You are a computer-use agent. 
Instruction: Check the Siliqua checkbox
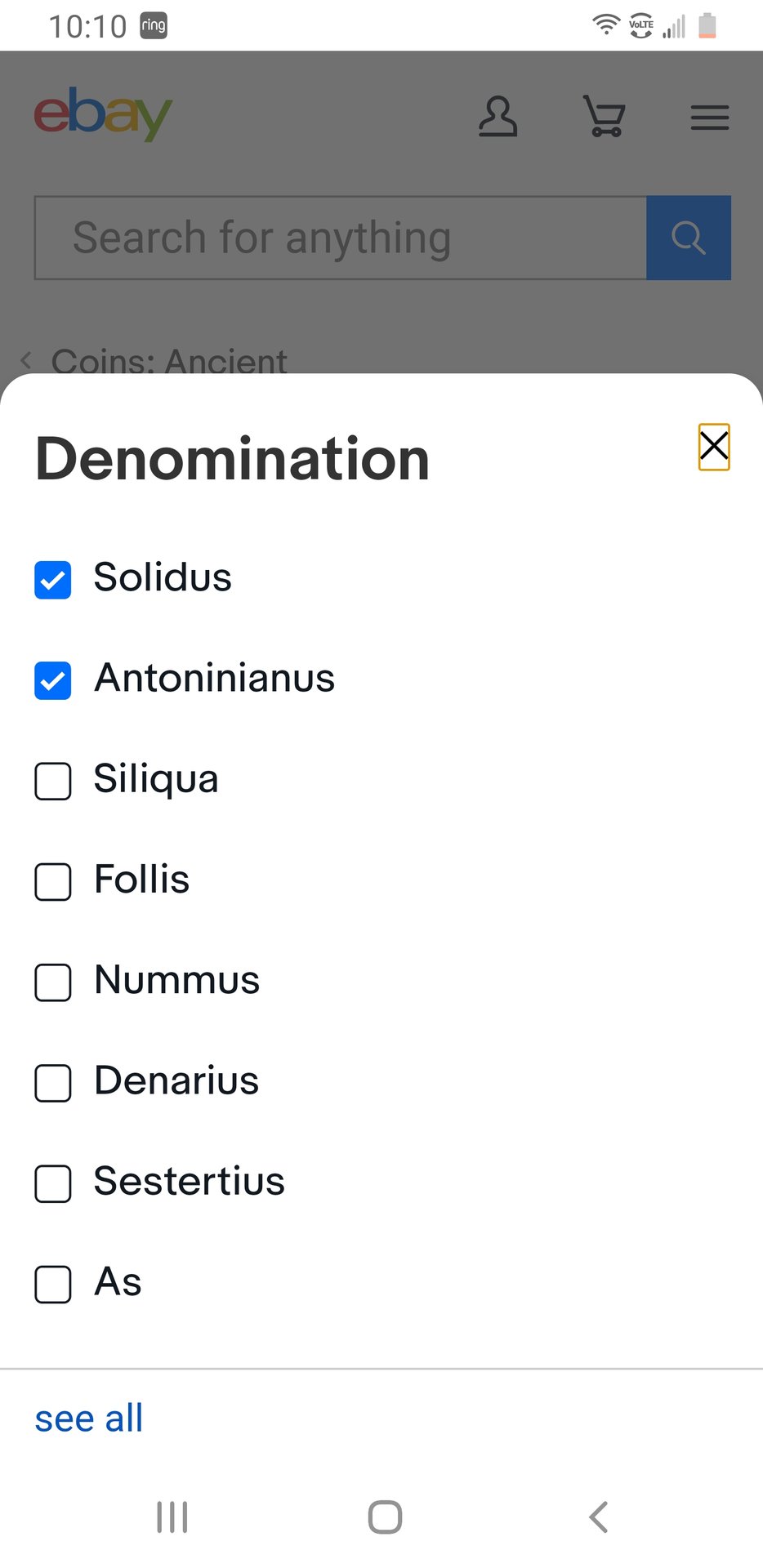tap(53, 781)
